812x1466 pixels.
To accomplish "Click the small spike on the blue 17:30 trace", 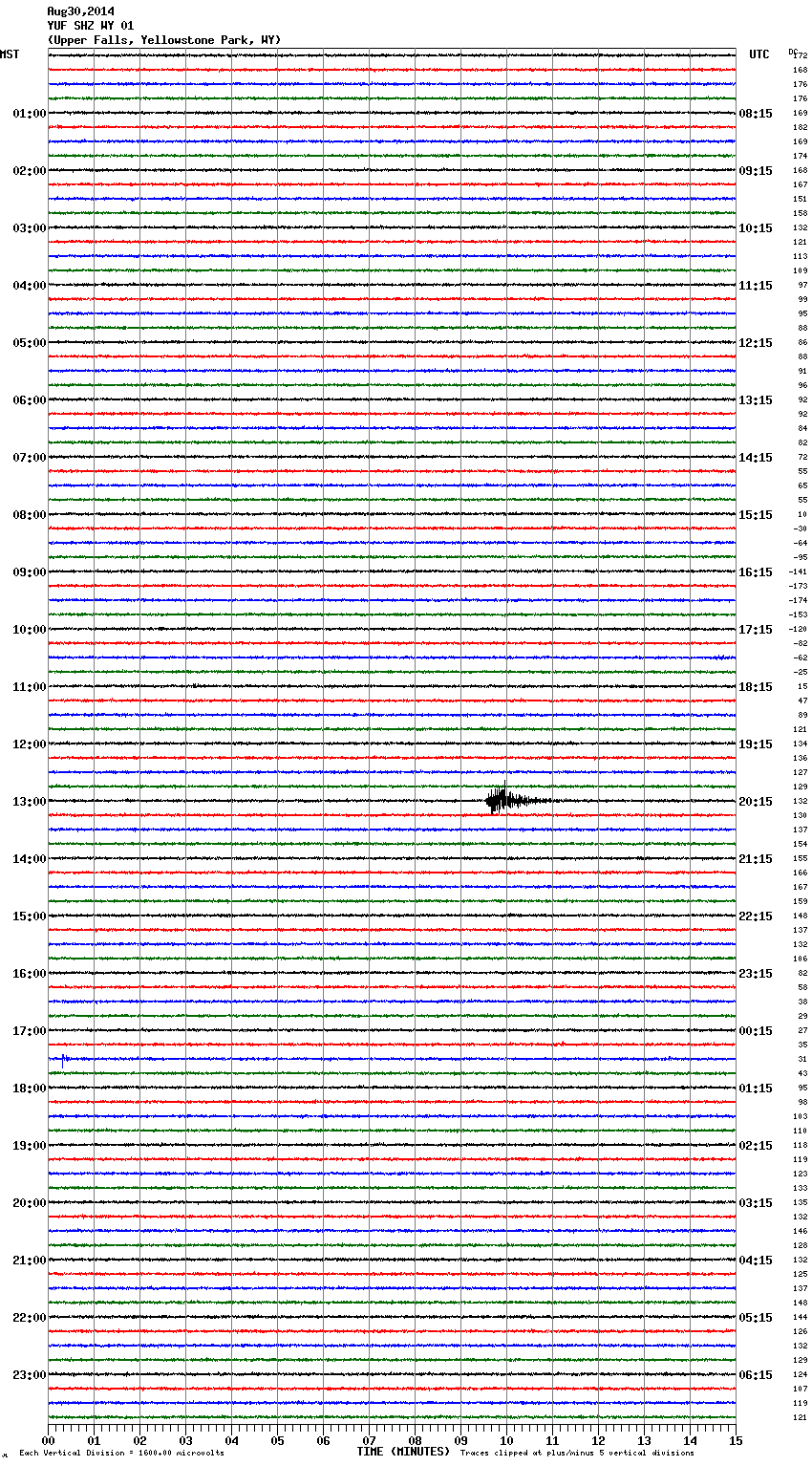I will 63,1058.
